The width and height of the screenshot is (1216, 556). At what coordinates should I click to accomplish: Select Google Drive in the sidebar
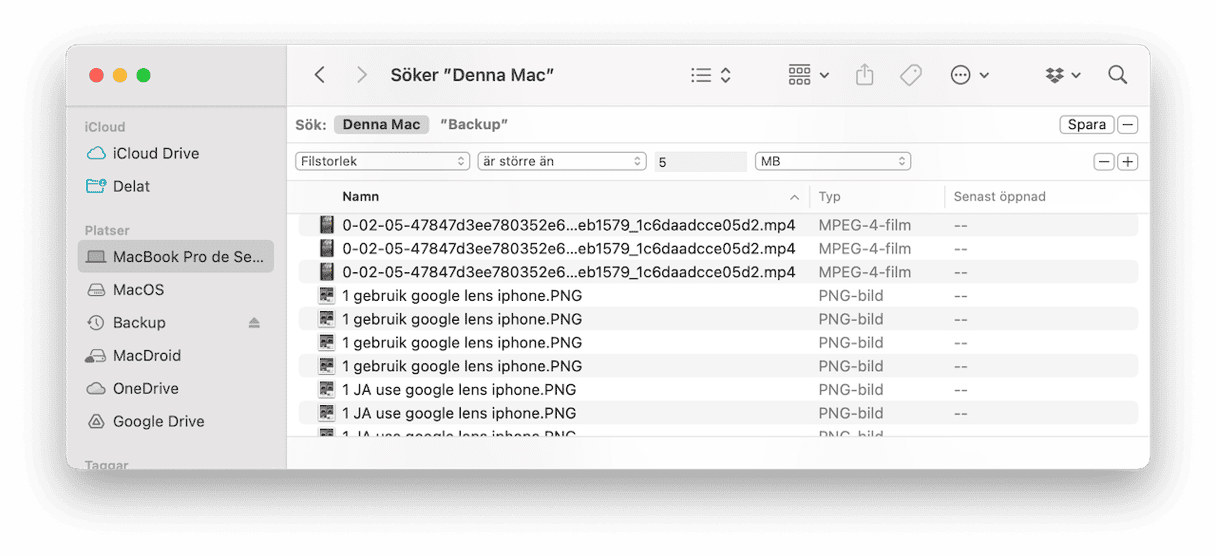pos(158,422)
